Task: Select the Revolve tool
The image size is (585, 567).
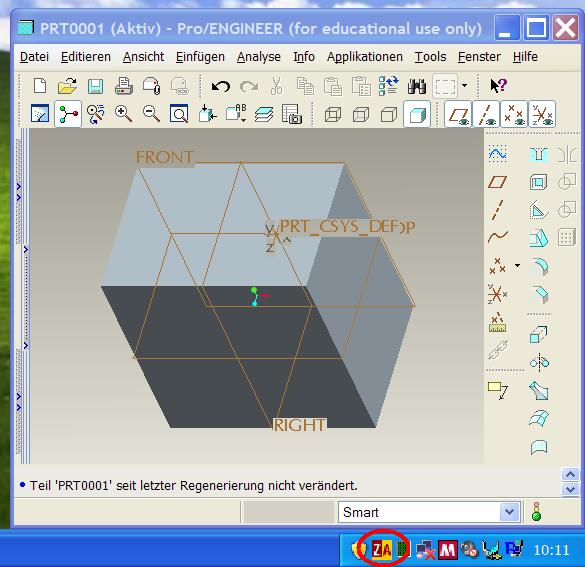Action: coord(539,362)
